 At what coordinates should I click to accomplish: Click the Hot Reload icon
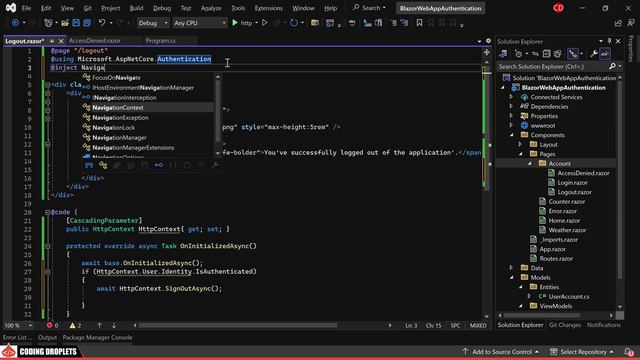click(x=293, y=23)
